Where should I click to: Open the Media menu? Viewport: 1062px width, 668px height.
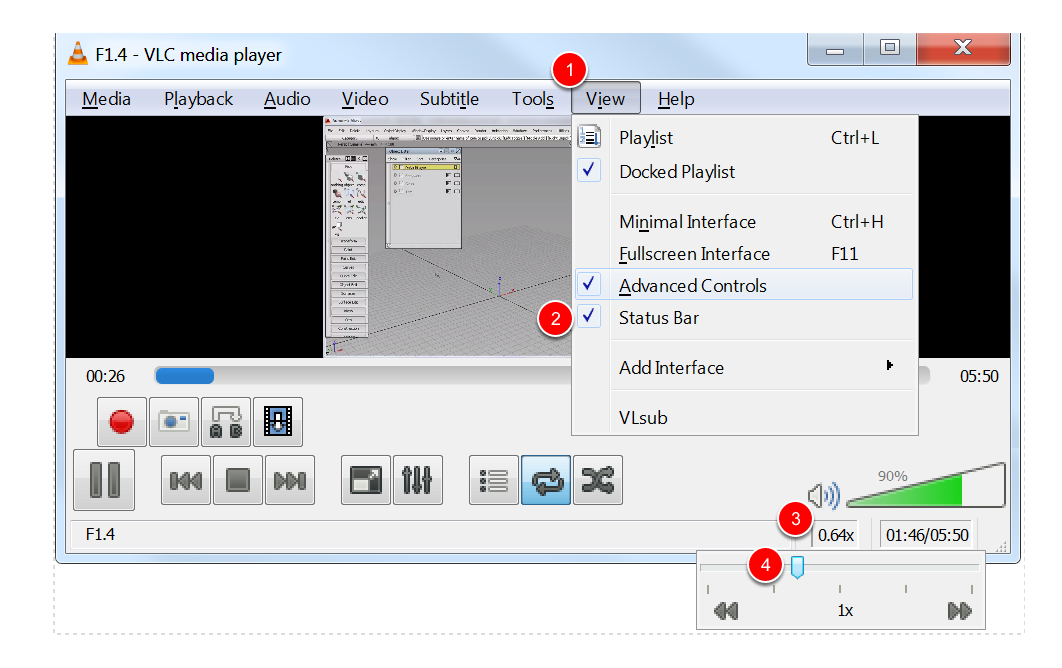point(106,99)
